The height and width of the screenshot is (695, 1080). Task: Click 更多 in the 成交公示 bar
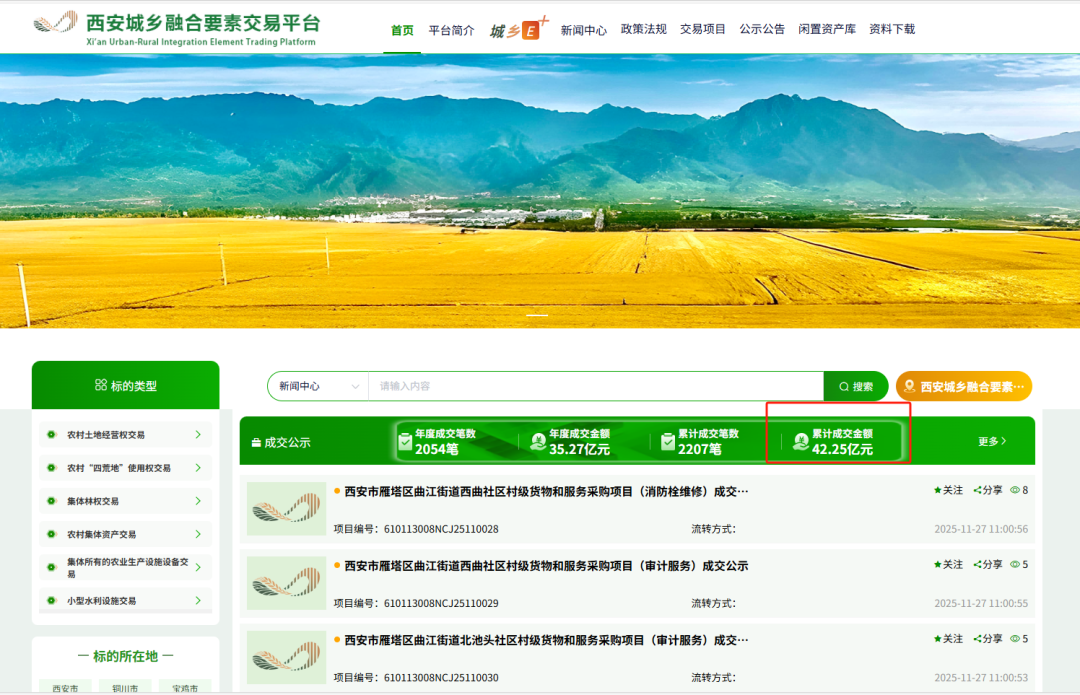click(x=992, y=441)
